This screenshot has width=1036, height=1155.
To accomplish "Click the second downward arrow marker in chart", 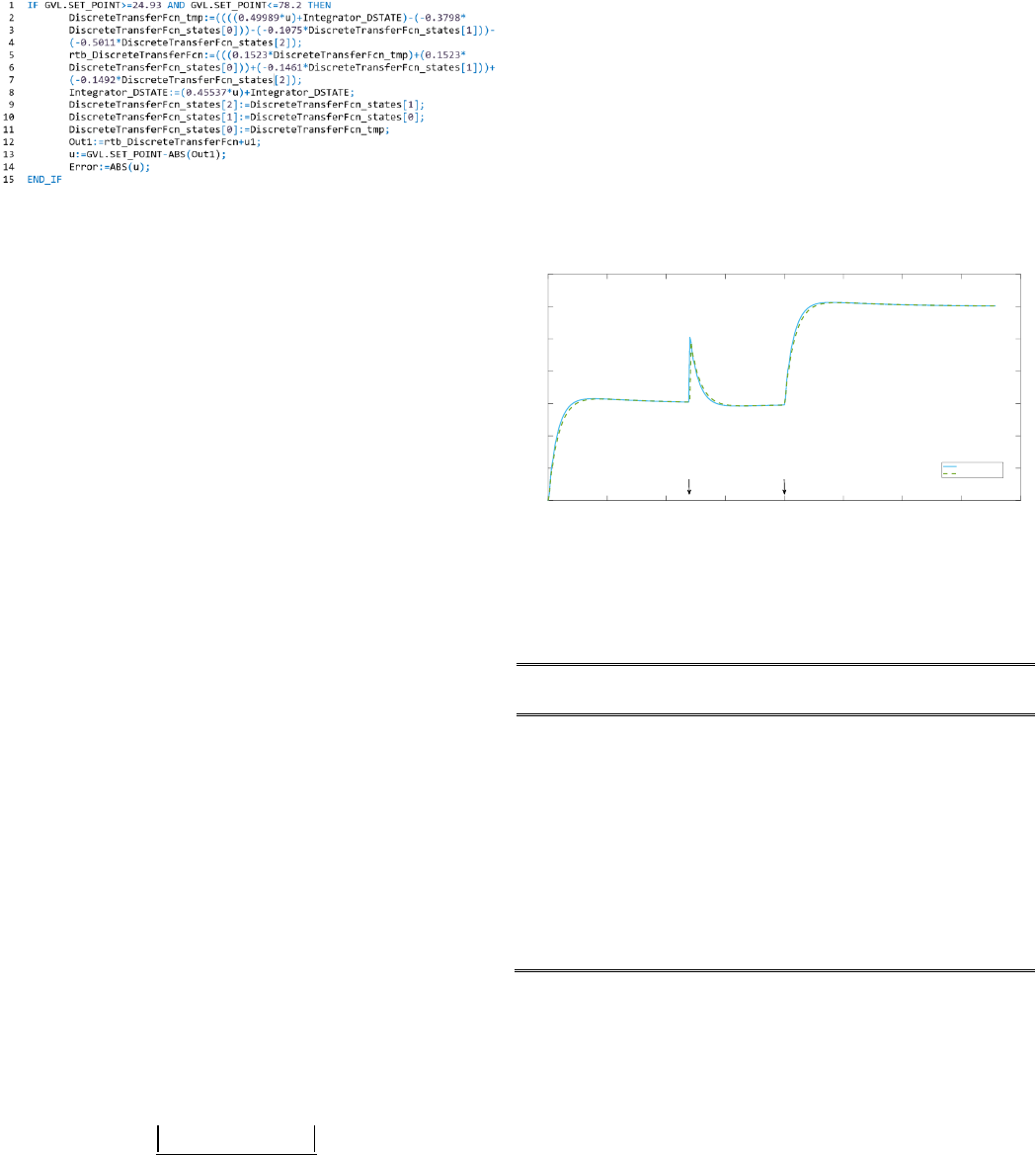I will pyautogui.click(x=784, y=486).
